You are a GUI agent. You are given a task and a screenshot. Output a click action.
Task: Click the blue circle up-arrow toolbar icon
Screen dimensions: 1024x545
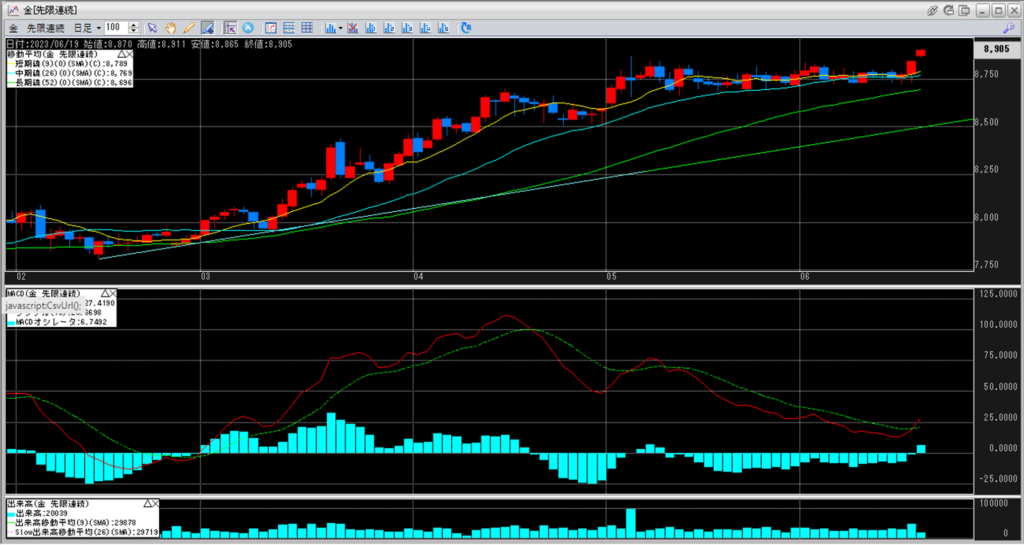pyautogui.click(x=248, y=27)
